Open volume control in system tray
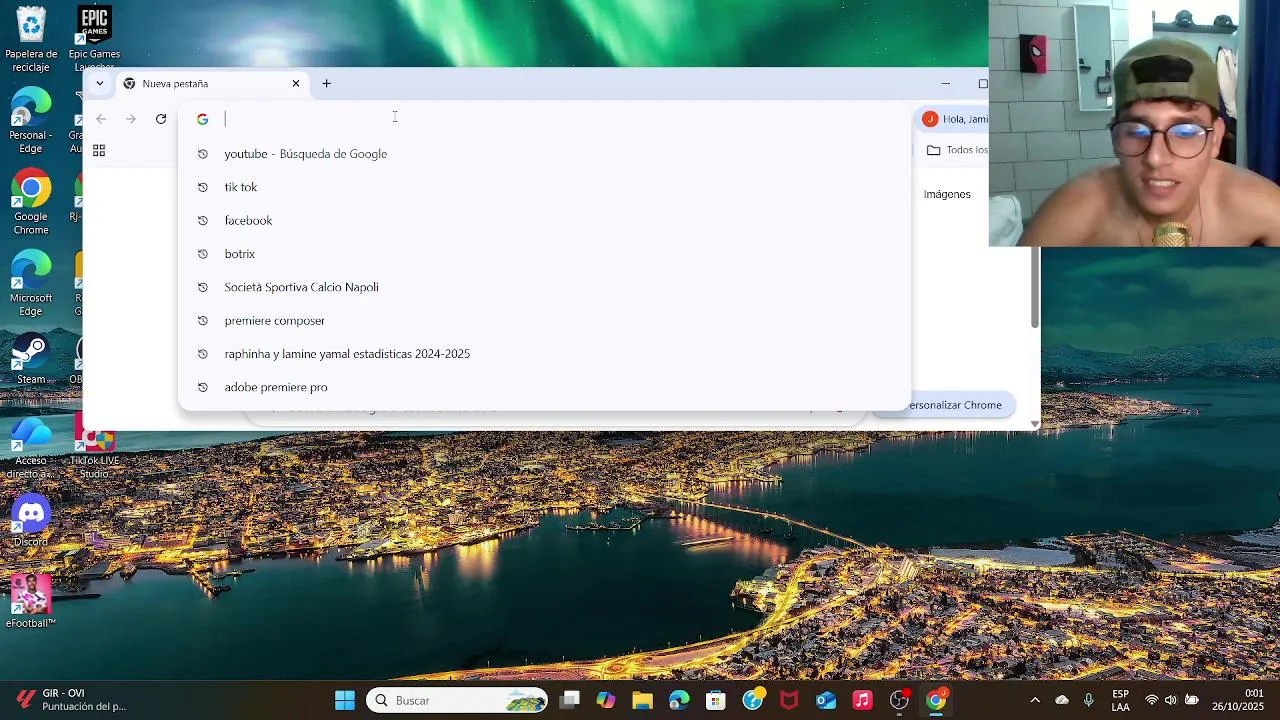 (x=1171, y=700)
